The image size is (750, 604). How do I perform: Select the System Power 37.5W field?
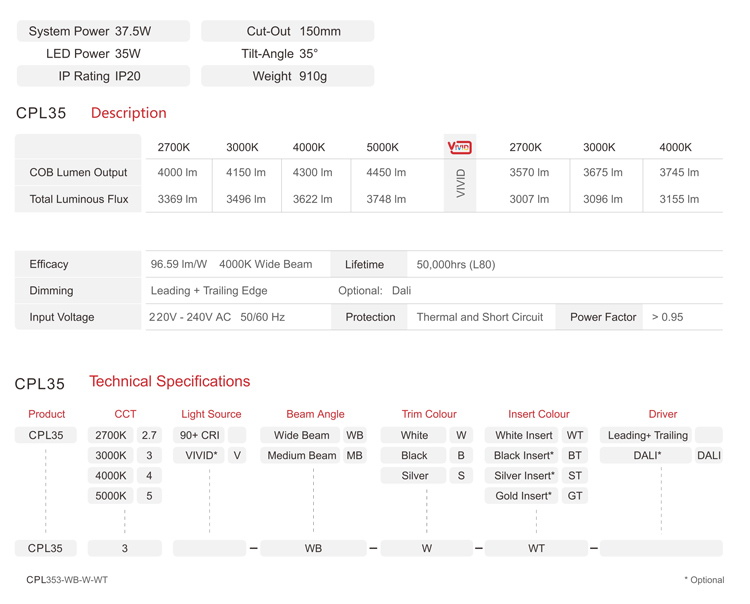point(103,31)
